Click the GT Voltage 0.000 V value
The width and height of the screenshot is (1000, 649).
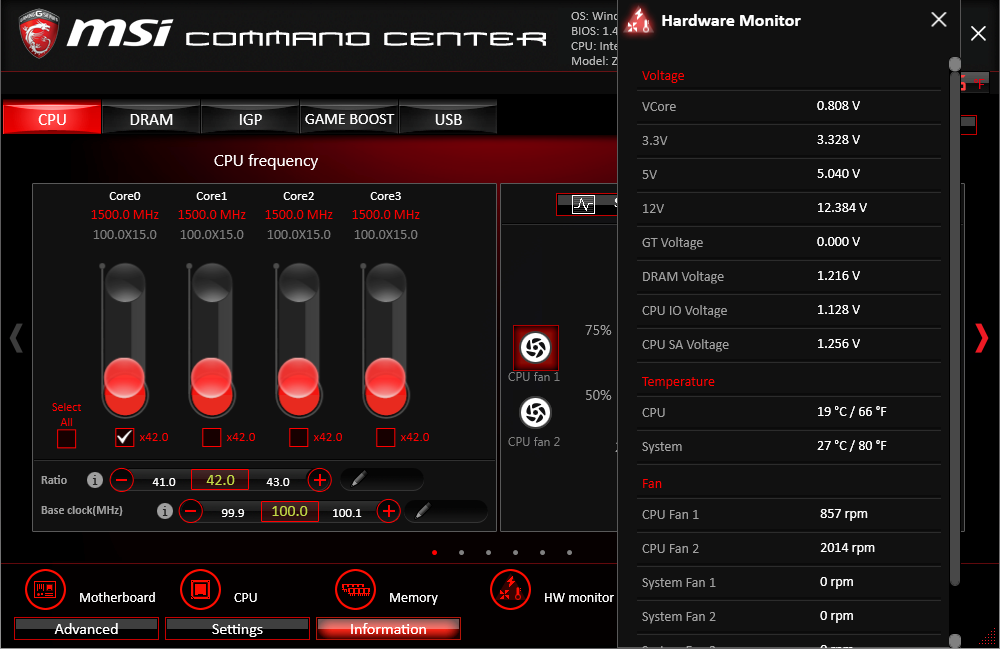pos(838,241)
